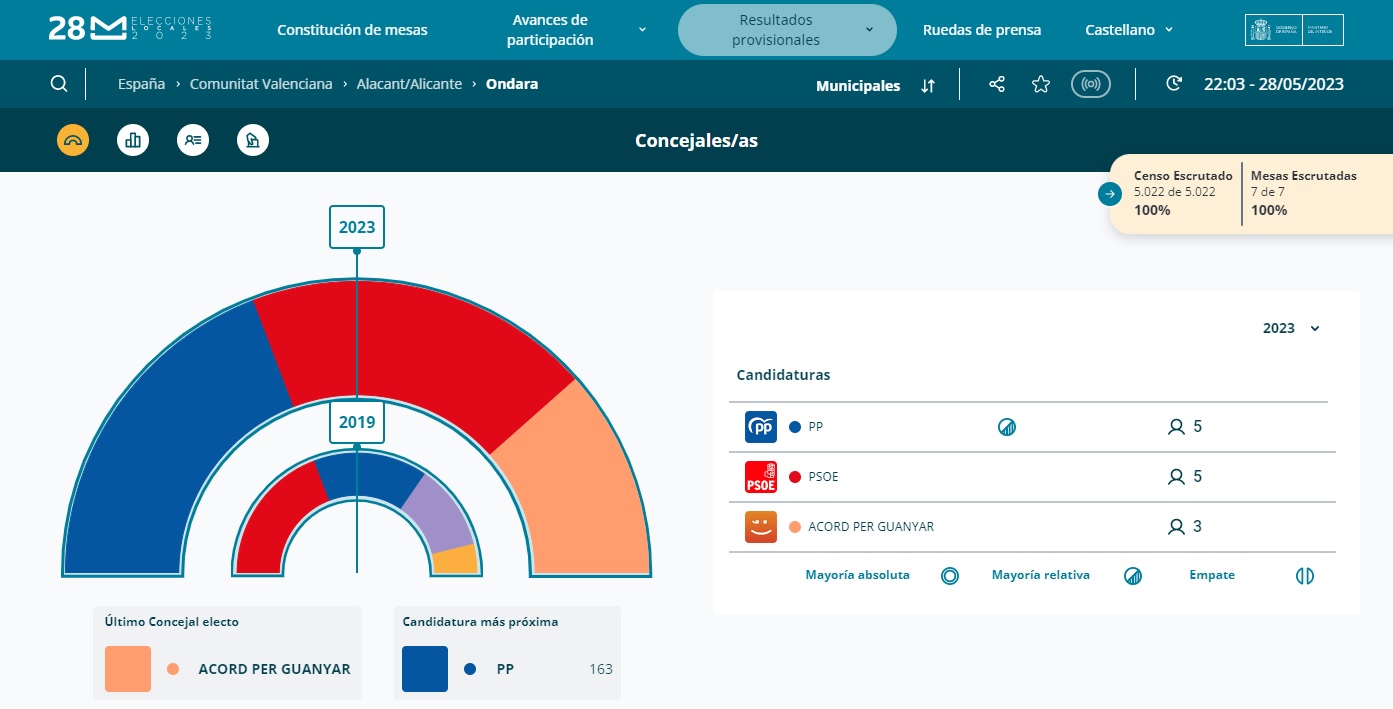
Task: Expand the Castellano language dropdown
Action: point(1129,30)
